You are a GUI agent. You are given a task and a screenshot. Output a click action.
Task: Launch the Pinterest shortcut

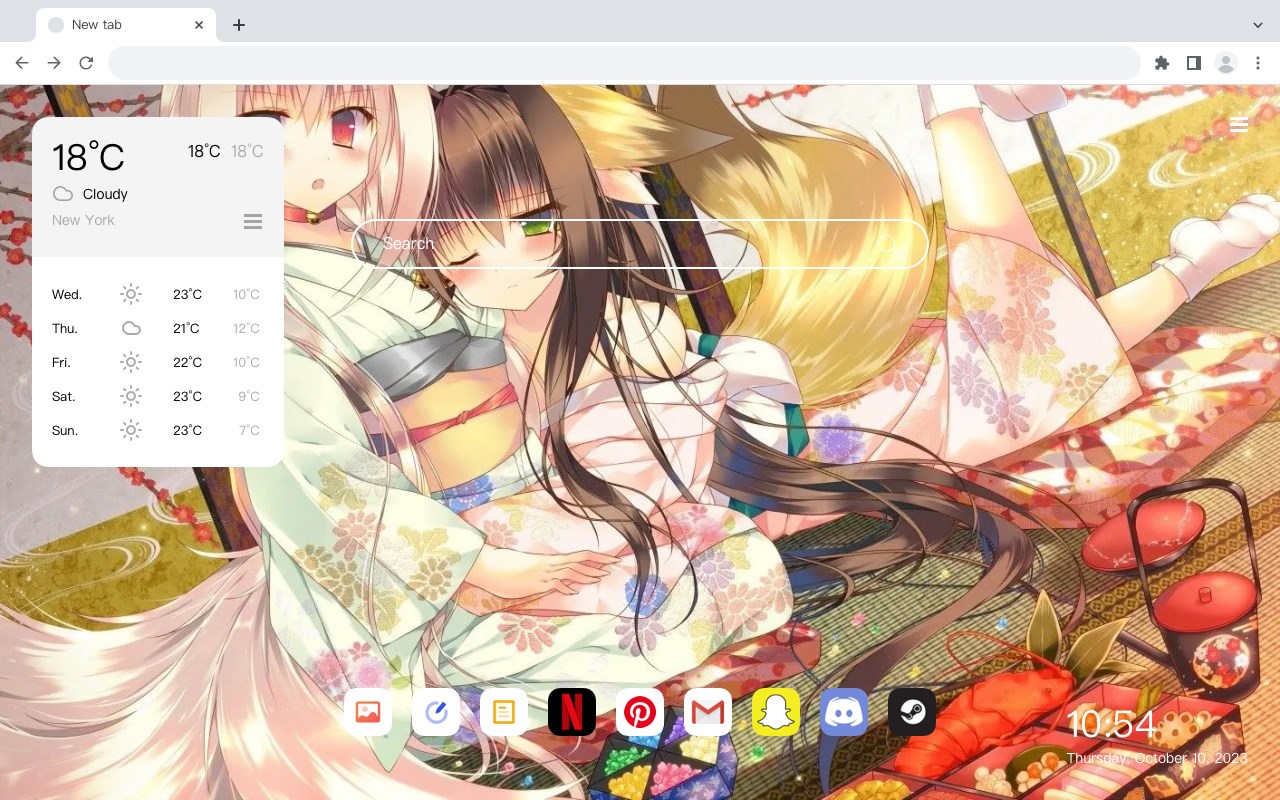(x=640, y=712)
